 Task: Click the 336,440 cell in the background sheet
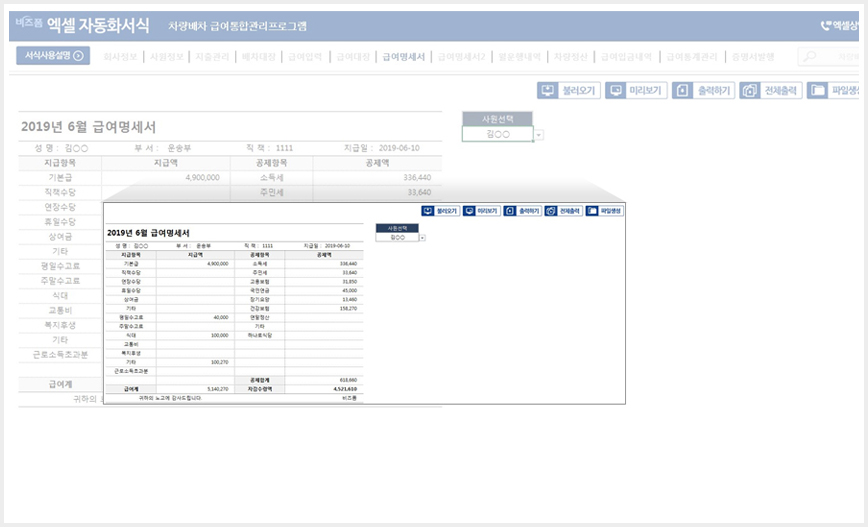378,177
